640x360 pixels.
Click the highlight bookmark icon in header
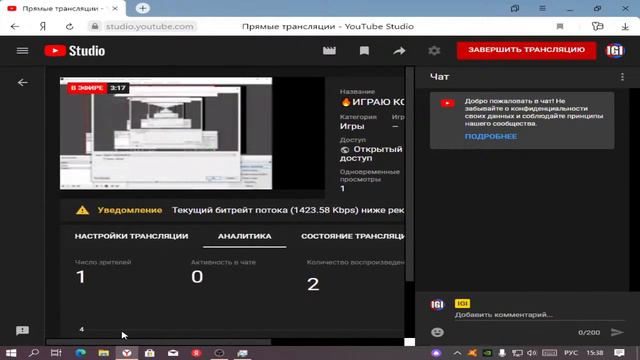pos(364,51)
